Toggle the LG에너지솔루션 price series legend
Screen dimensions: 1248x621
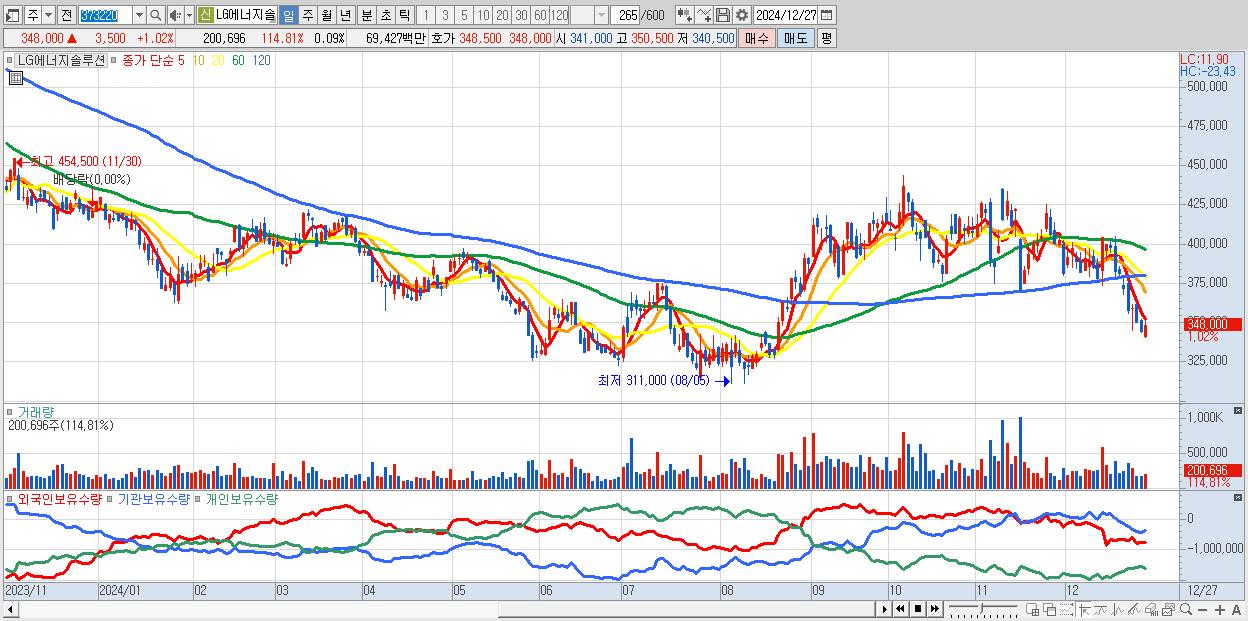click(x=61, y=60)
